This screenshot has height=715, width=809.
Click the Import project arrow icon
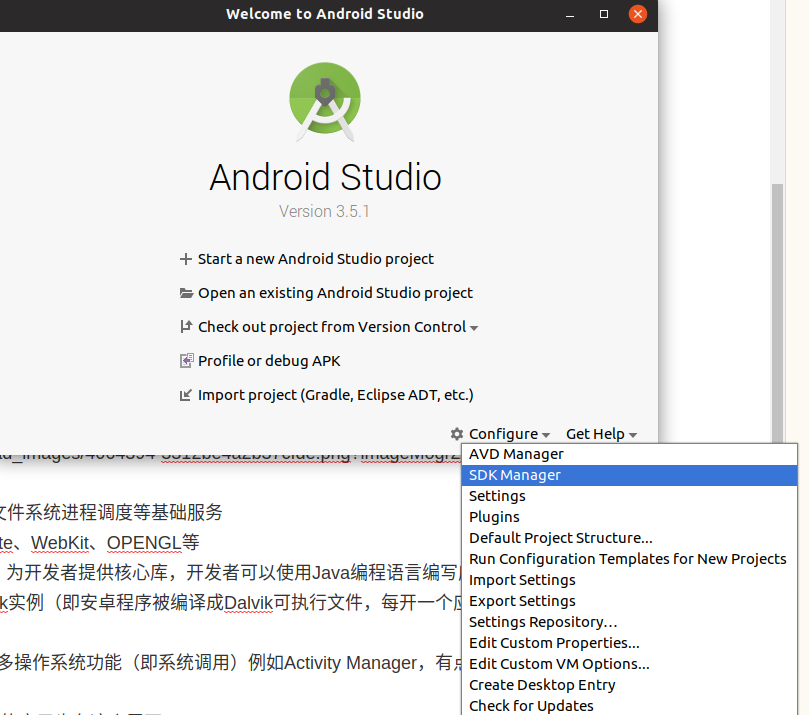click(x=185, y=395)
